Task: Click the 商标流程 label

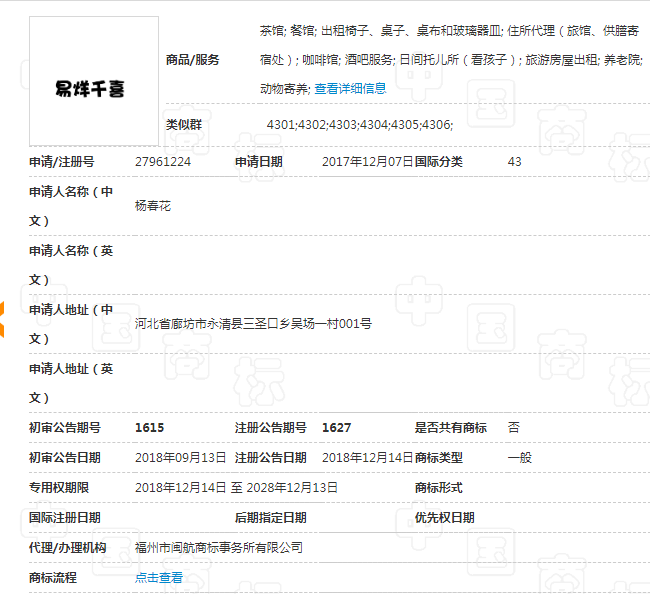Action: tap(53, 577)
